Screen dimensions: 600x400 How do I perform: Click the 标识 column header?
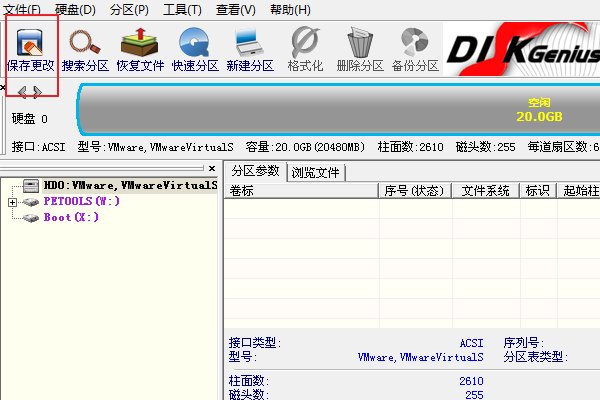538,191
